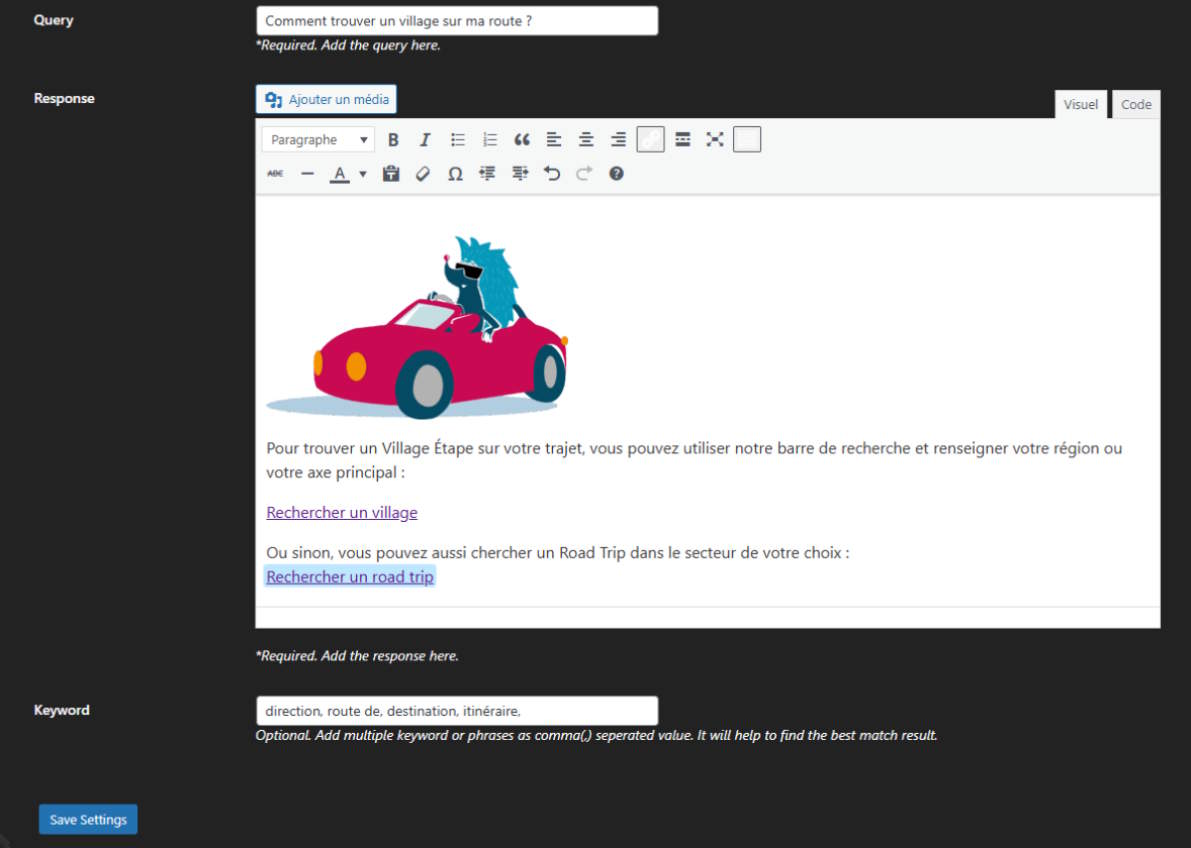Apply bold formatting in the editor

(393, 139)
